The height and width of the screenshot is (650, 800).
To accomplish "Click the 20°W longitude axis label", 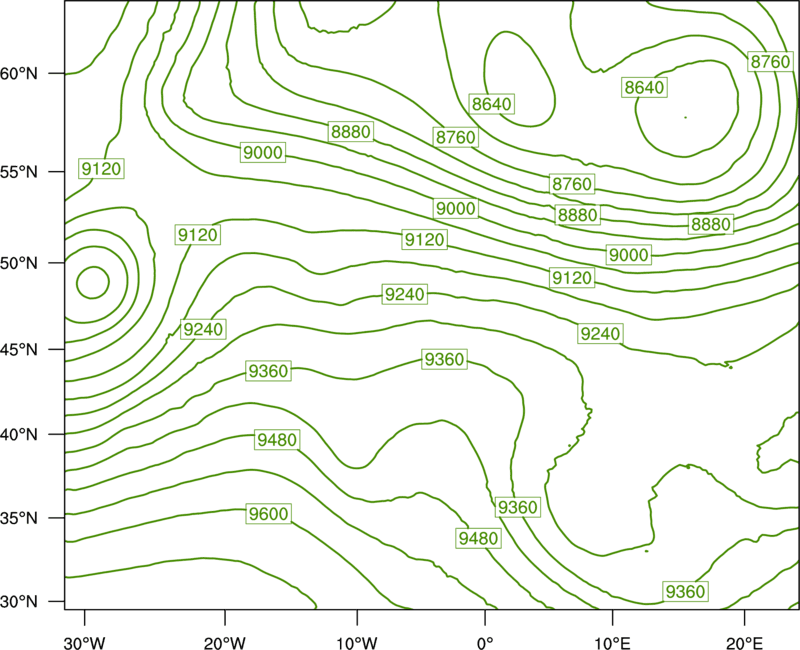I will 225,642.
